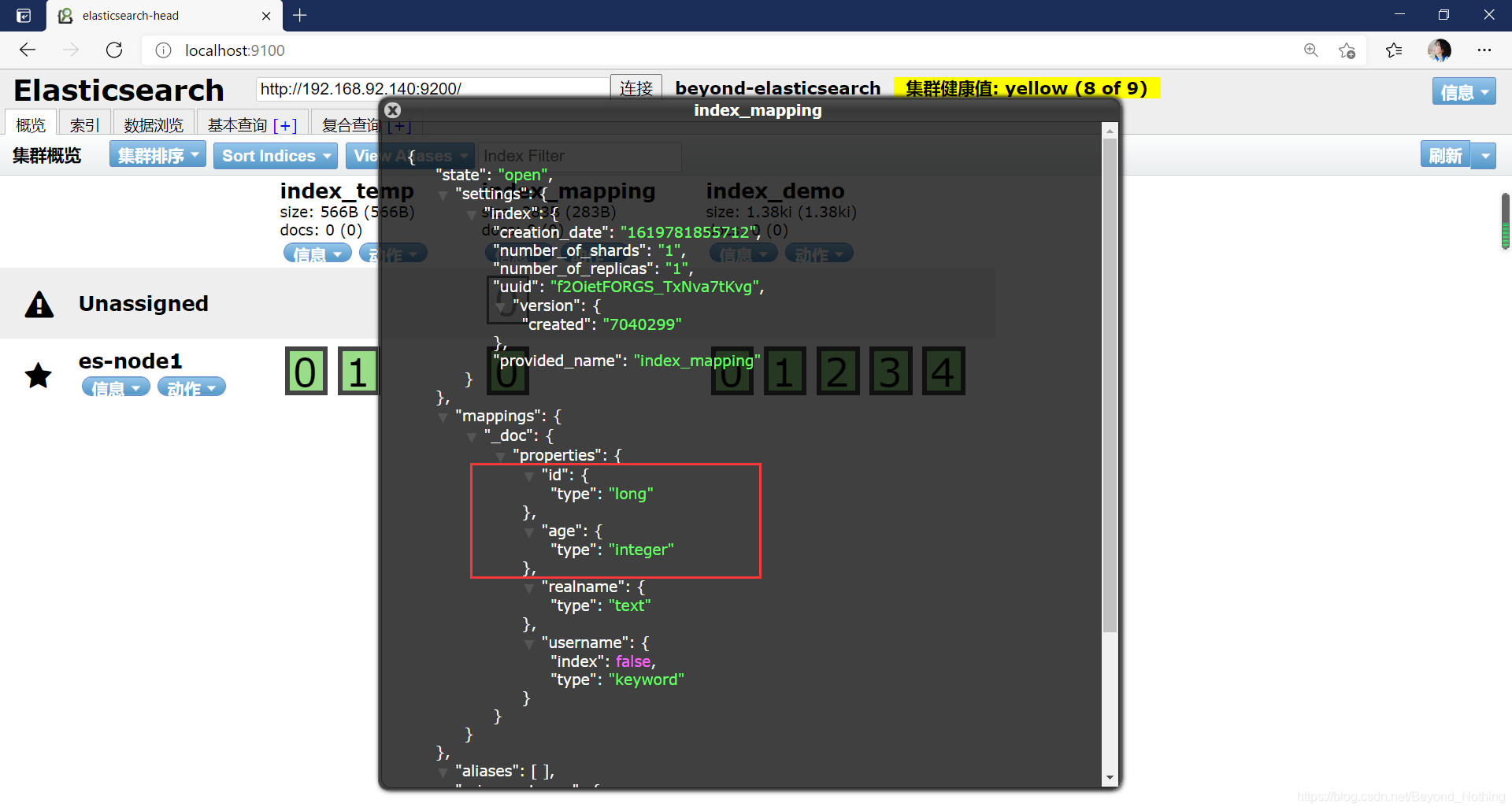Screen dimensions: 1512x811
Task: Click the "integer" type value
Action: click(x=641, y=550)
